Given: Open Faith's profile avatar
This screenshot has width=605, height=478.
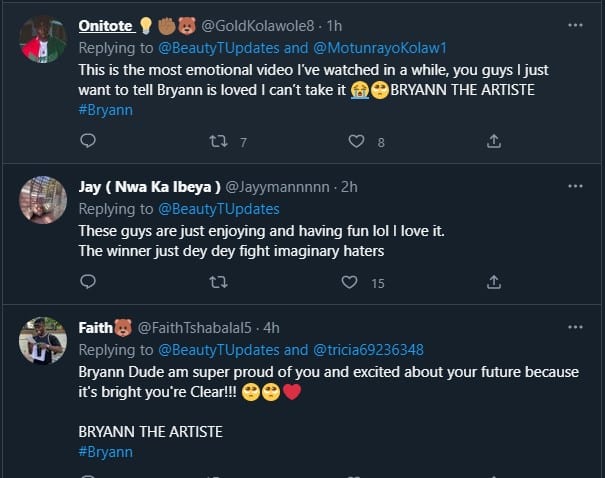Looking at the screenshot, I should [43, 341].
